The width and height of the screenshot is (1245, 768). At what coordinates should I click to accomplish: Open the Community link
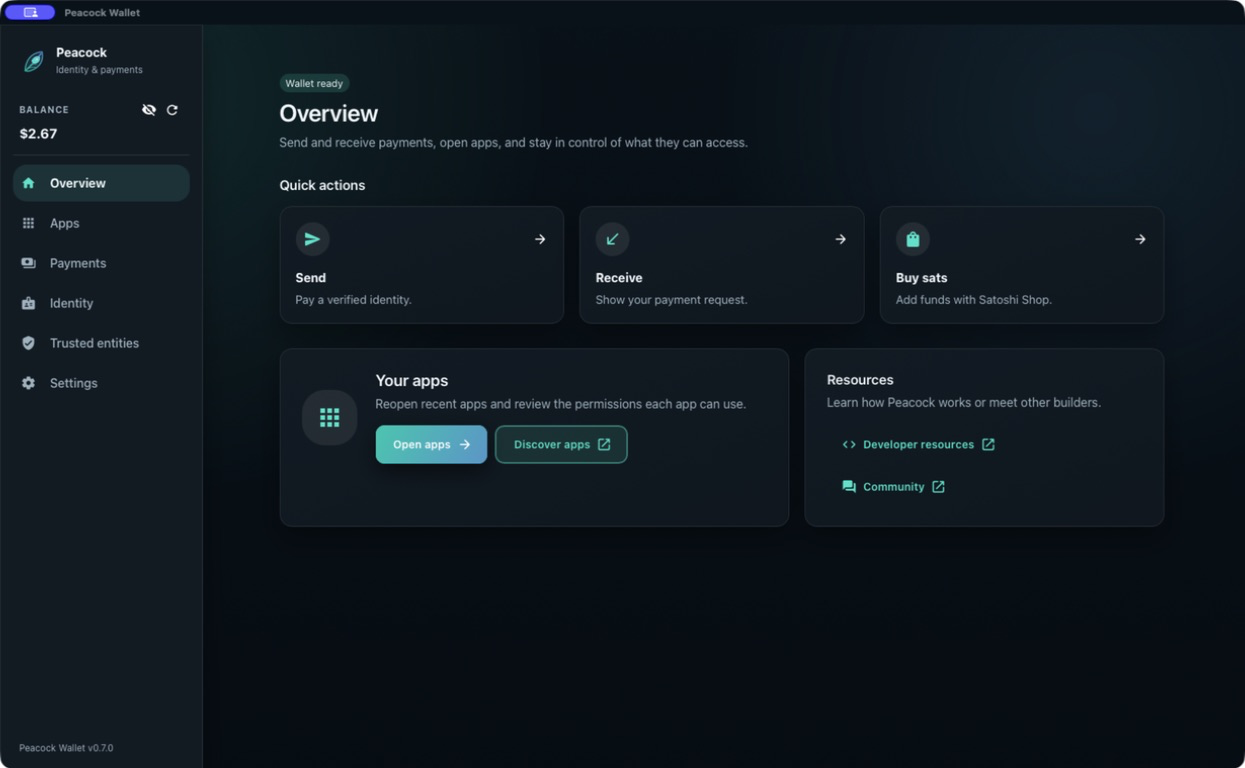pyautogui.click(x=893, y=487)
